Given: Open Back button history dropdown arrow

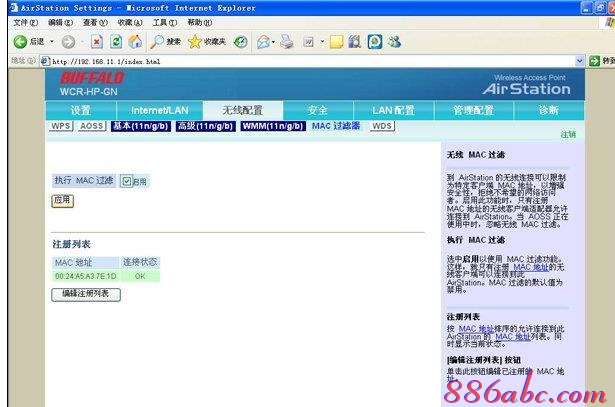Looking at the screenshot, I should click(x=51, y=42).
